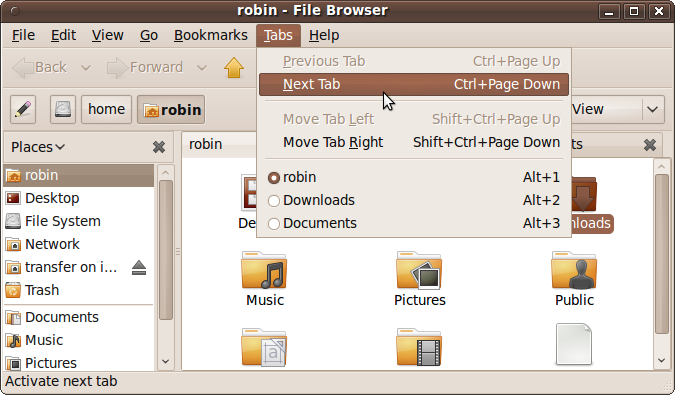
Task: Minimize the File Browser window
Action: click(609, 11)
